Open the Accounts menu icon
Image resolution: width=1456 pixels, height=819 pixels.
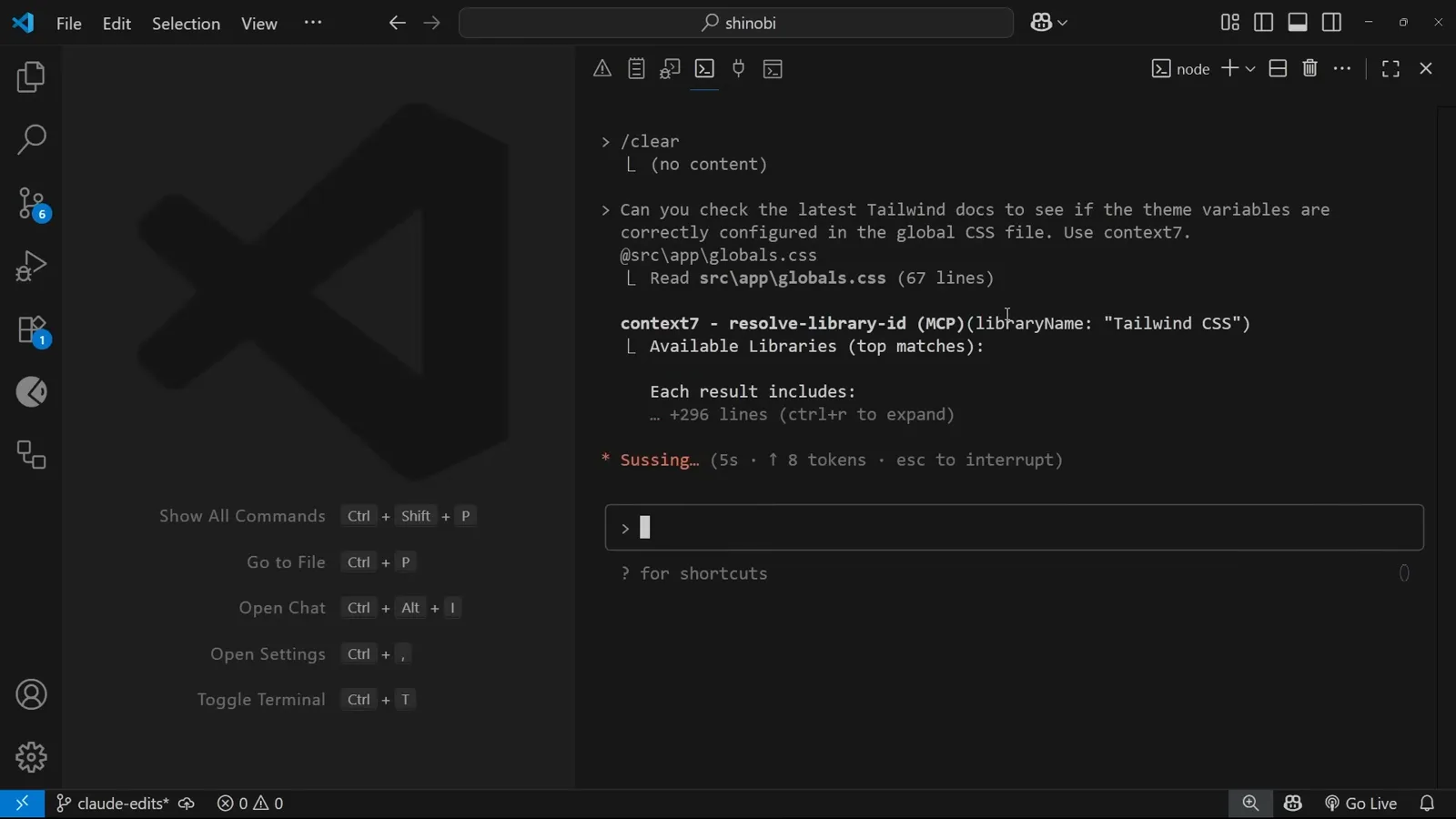pos(31,695)
